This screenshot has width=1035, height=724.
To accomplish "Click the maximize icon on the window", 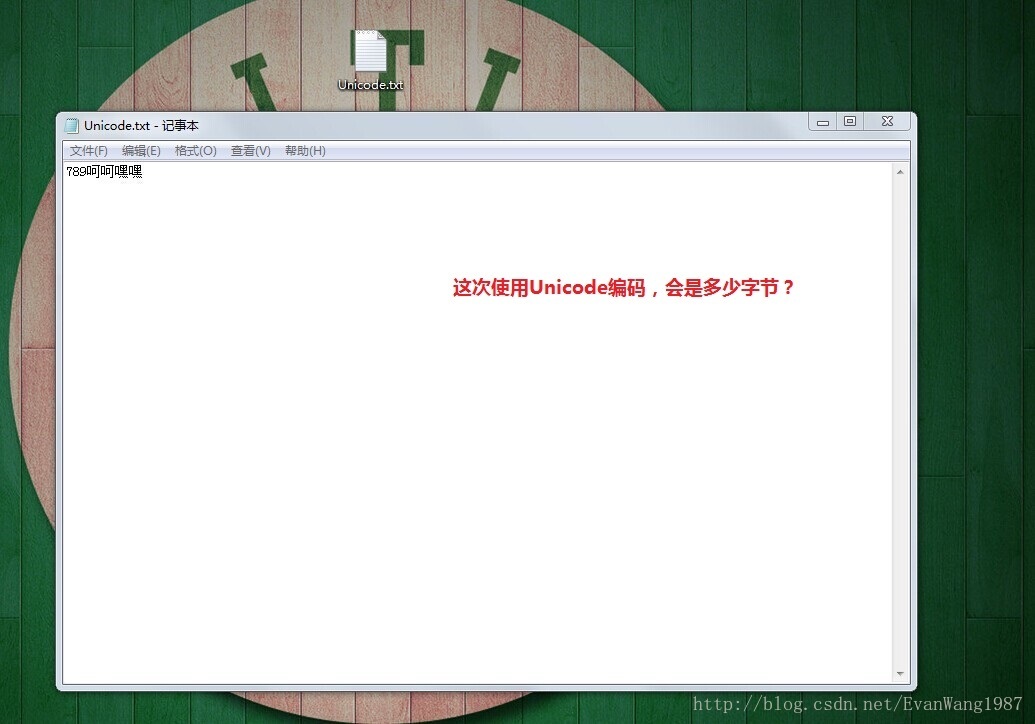I will coord(850,120).
